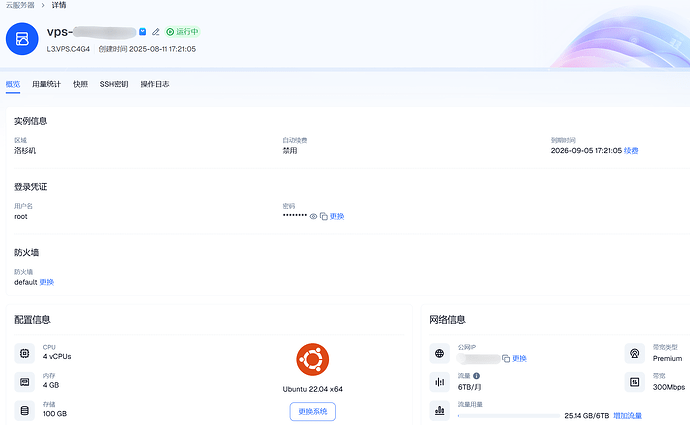690x425 pixels.
Task: Click 续费 link next to expiry time
Action: 631,150
